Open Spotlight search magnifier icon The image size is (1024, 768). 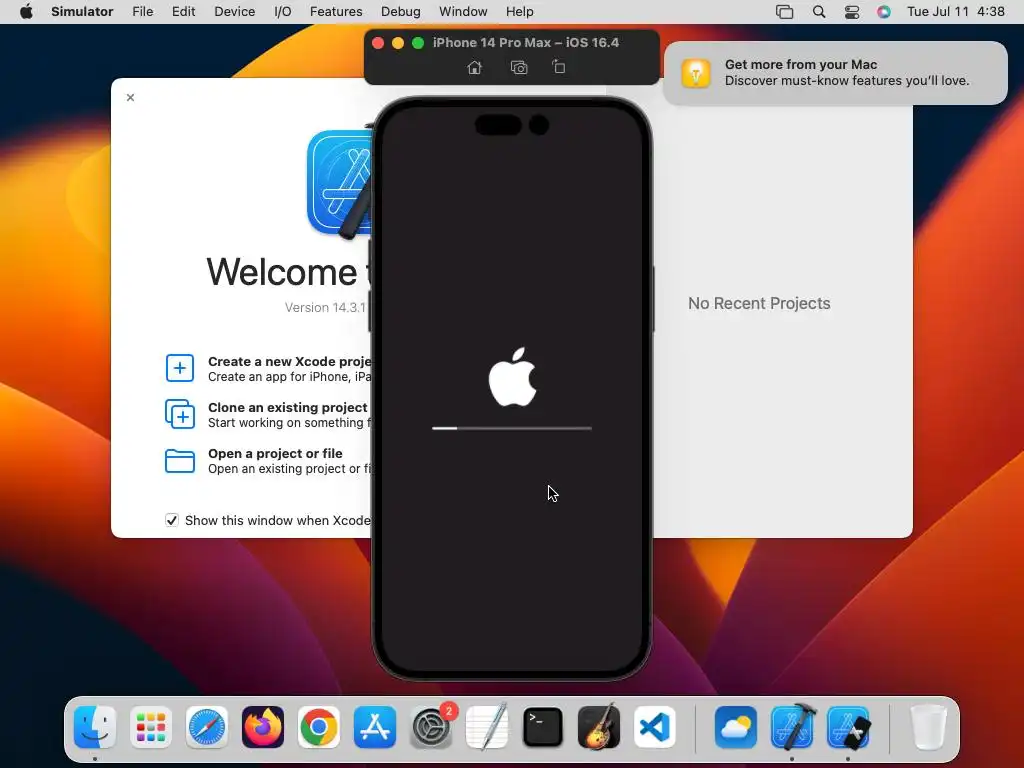click(819, 12)
